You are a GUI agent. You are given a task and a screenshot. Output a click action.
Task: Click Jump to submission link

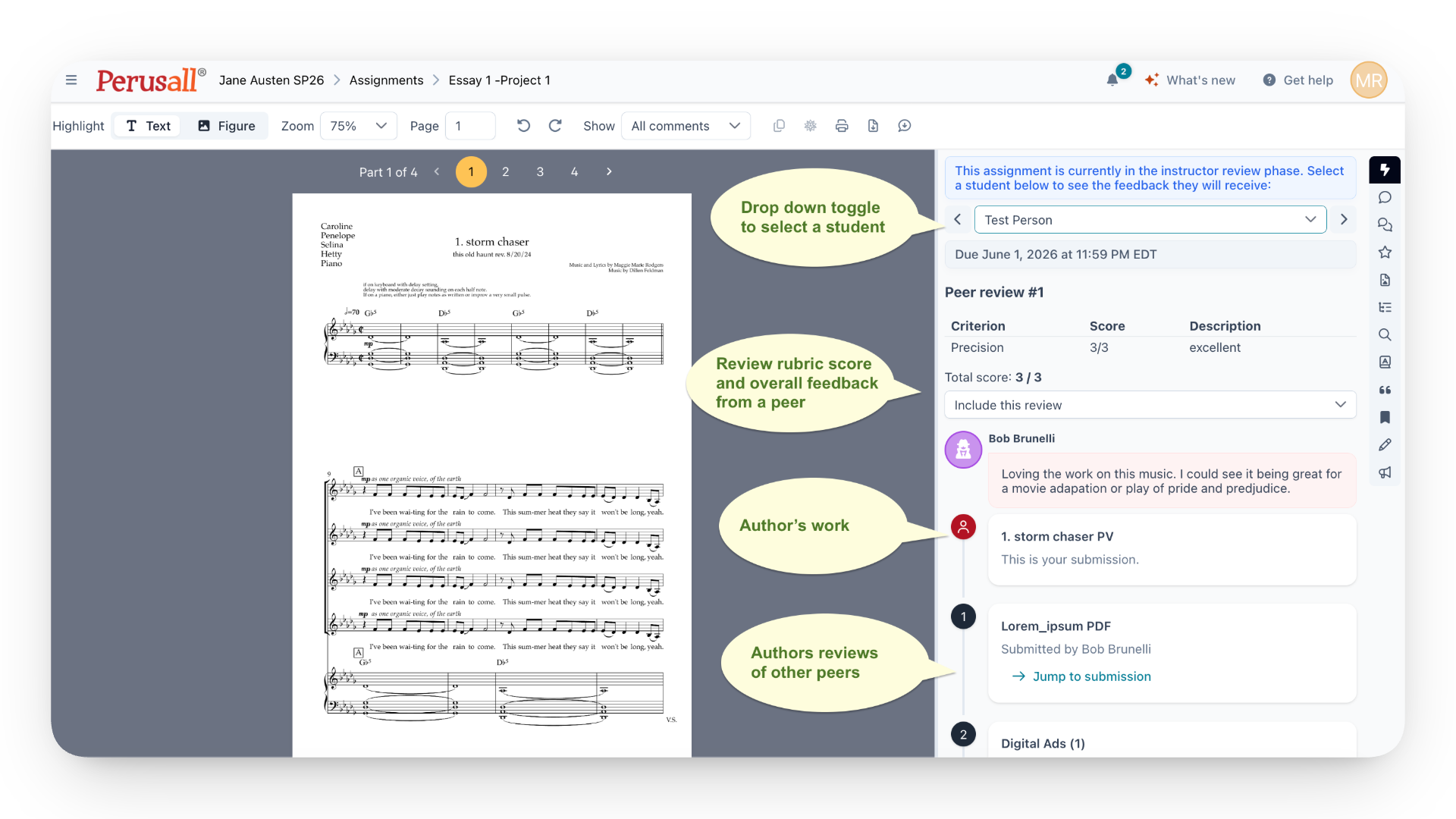(1082, 676)
